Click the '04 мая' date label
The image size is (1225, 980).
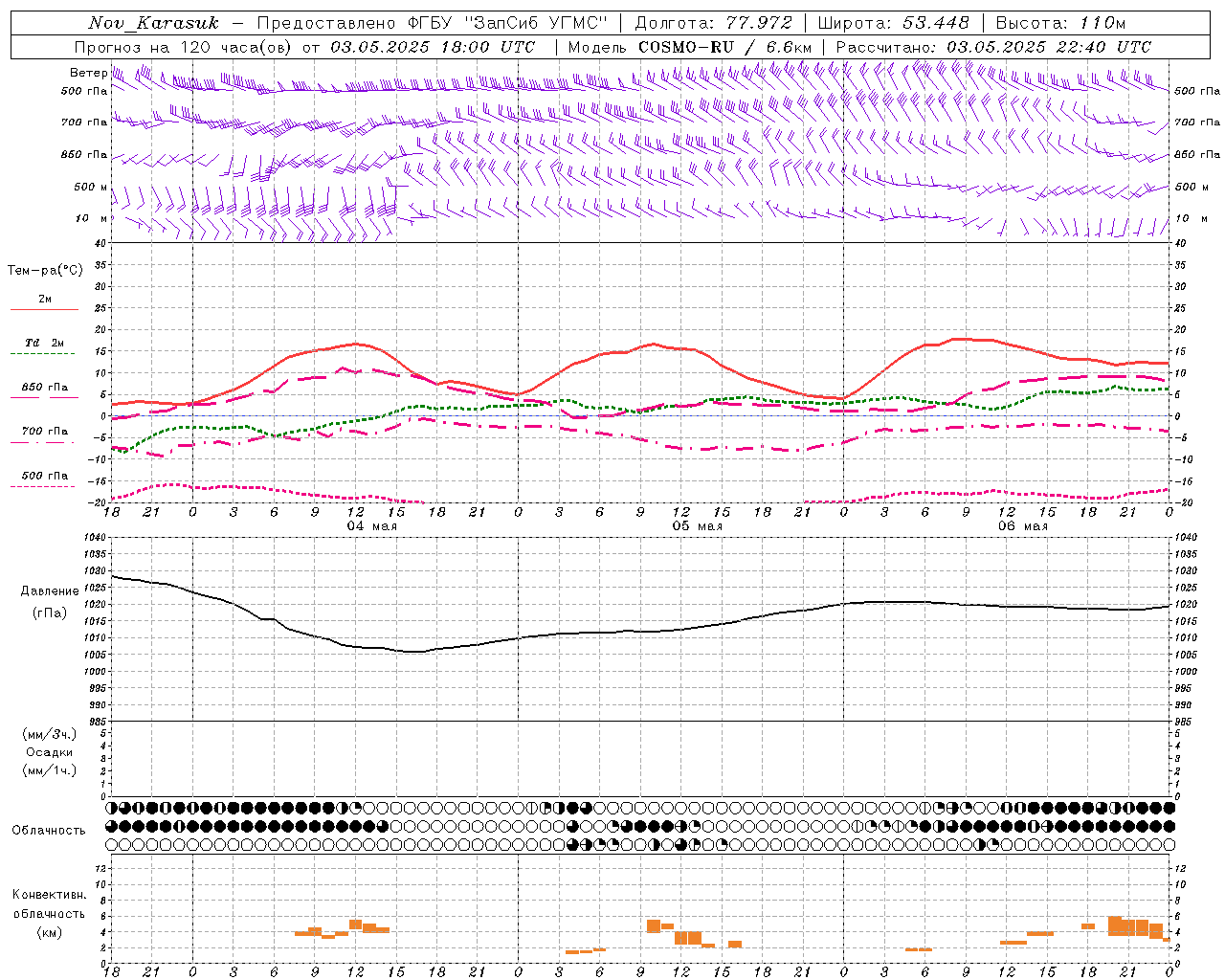click(372, 525)
